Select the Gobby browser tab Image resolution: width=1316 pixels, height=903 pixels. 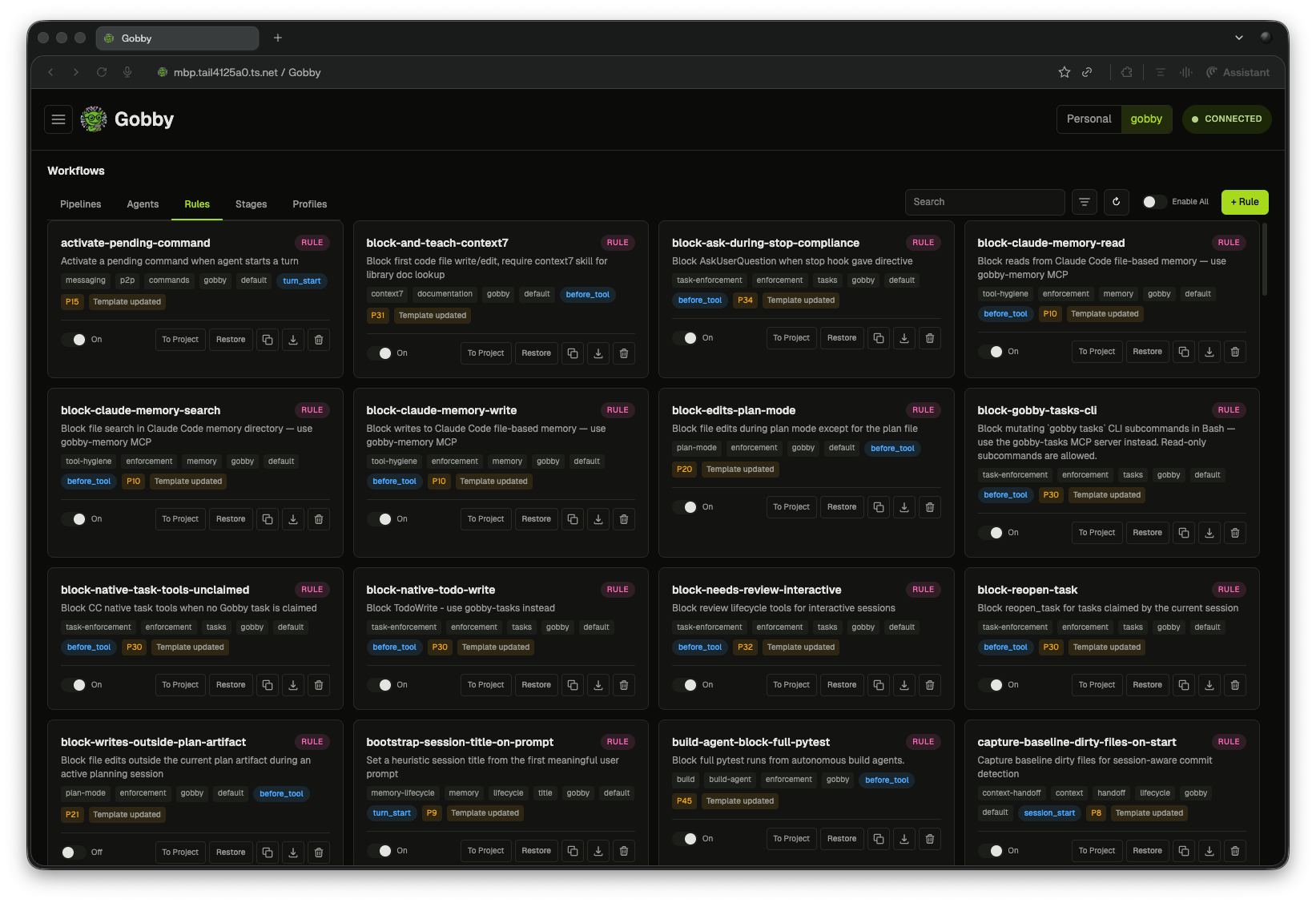pos(177,38)
